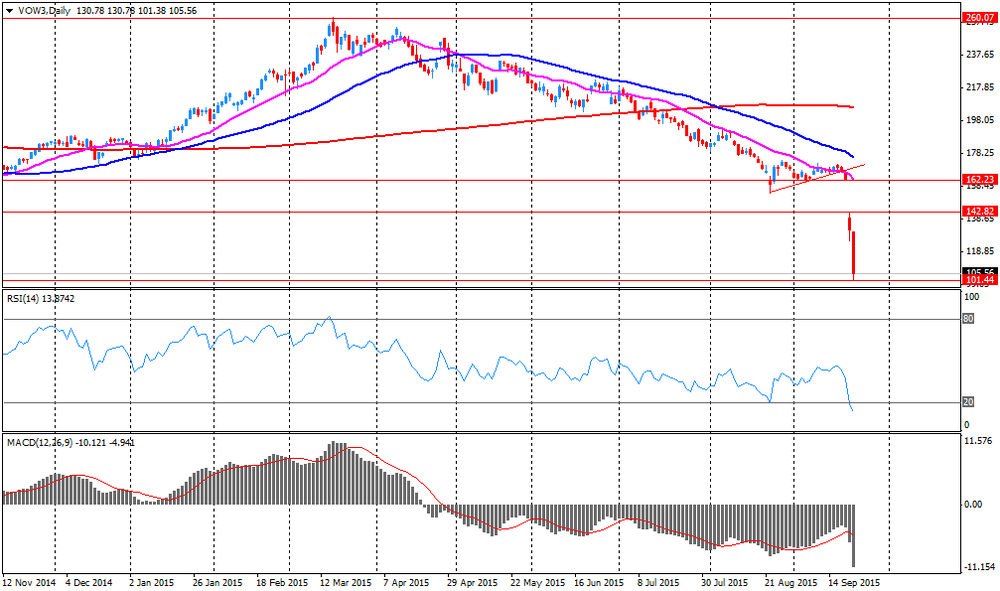1000x591 pixels.
Task: Open the chart menu triangle beside VOW3,Daily
Action: pyautogui.click(x=9, y=11)
